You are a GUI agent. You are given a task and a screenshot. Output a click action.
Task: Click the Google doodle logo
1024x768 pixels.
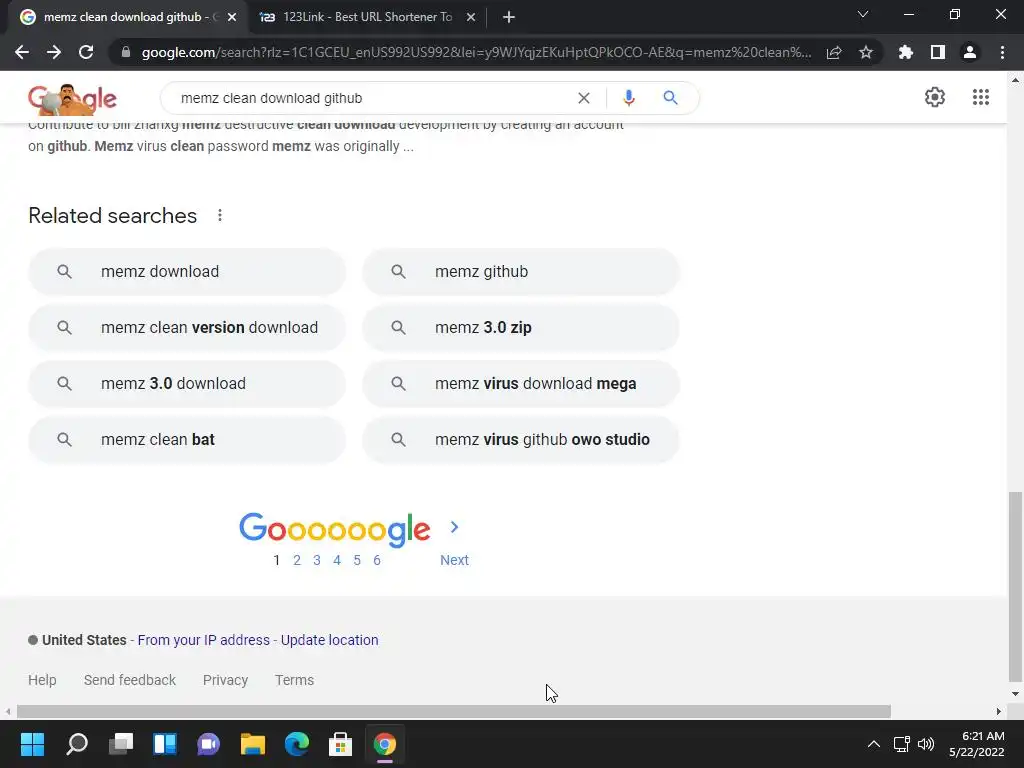[x=72, y=99]
